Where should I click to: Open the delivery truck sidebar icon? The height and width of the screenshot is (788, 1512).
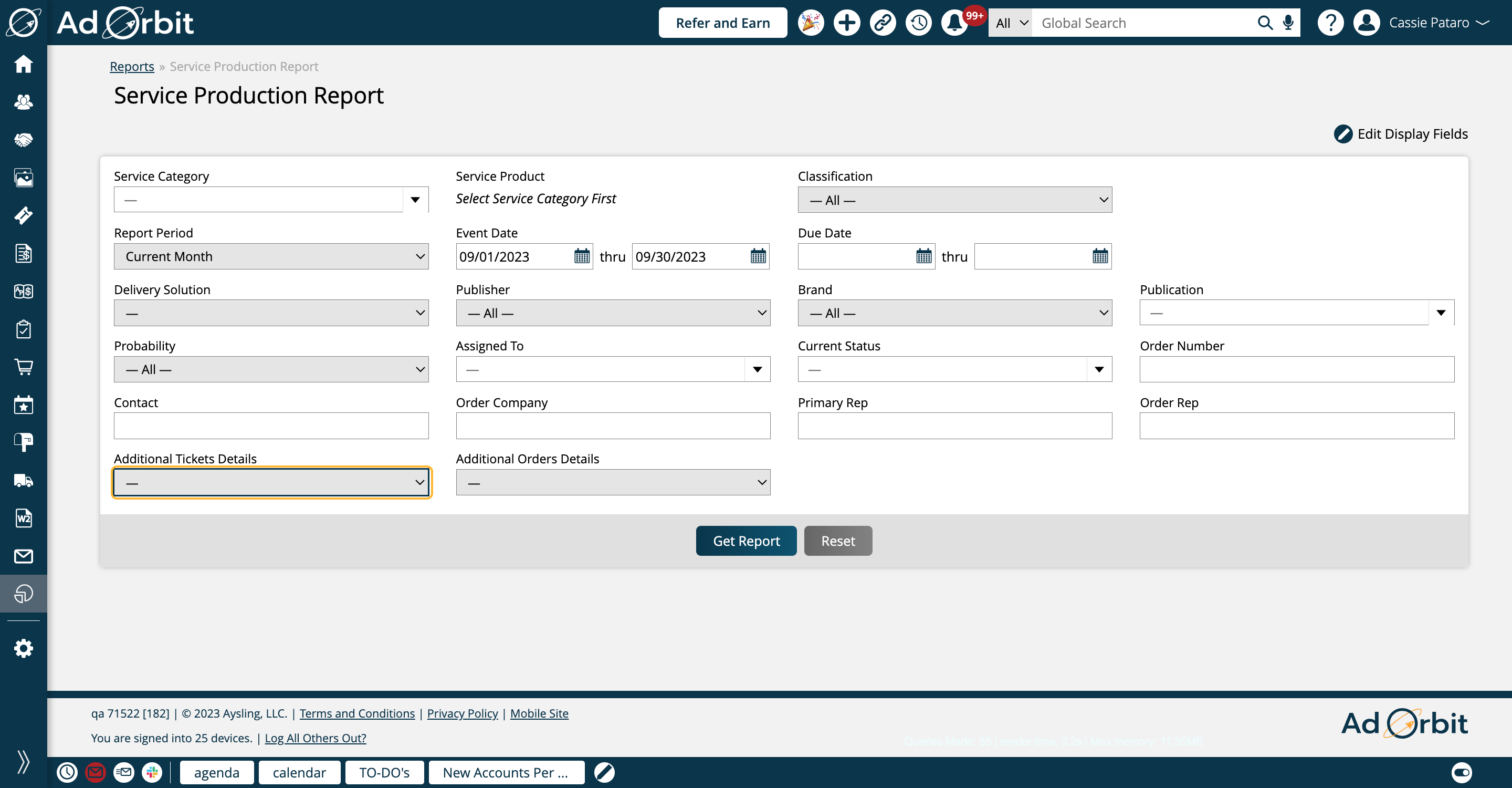click(x=24, y=480)
